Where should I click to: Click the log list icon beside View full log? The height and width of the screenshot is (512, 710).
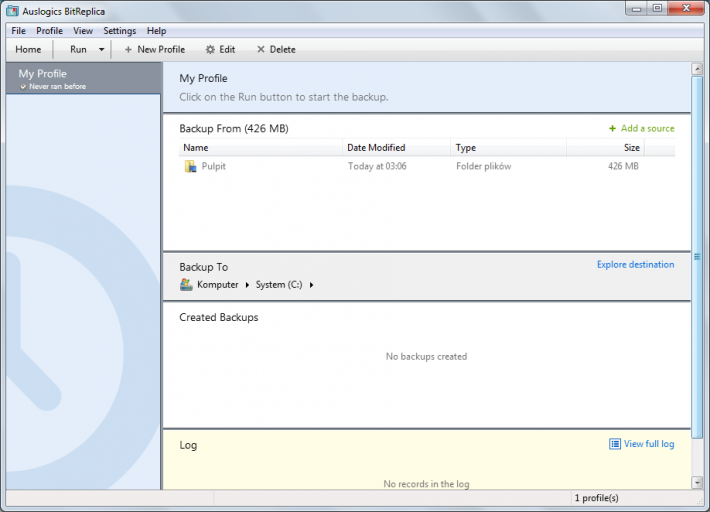614,444
